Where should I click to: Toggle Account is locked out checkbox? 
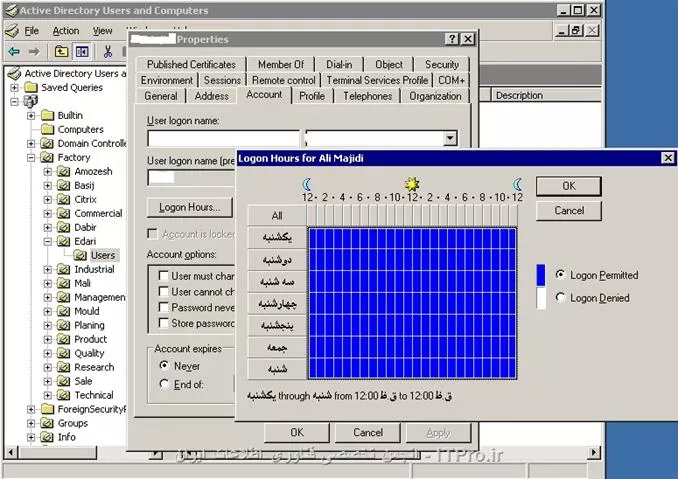(x=152, y=234)
